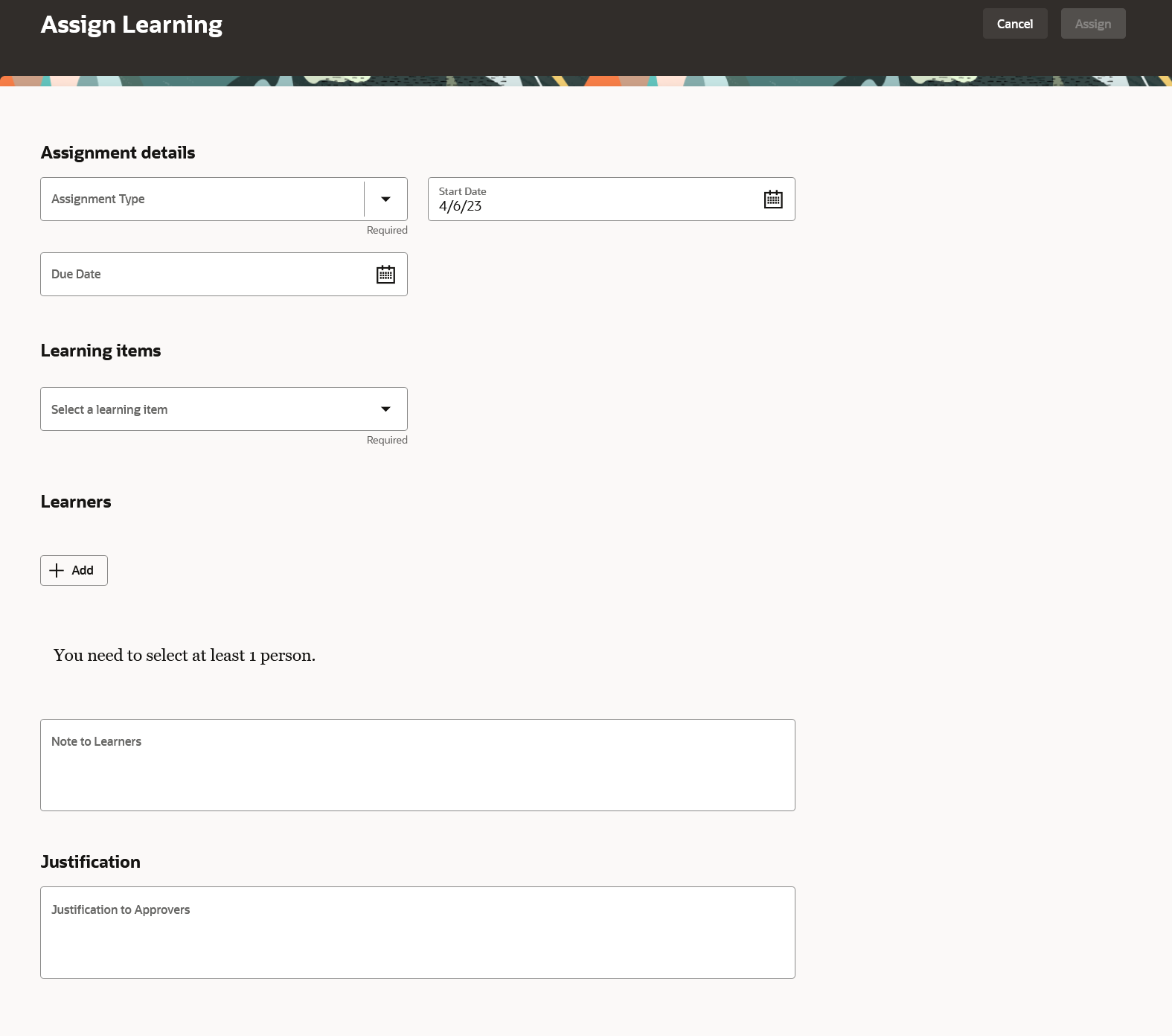The height and width of the screenshot is (1036, 1172).
Task: Click the Assignment details heading
Action: point(118,153)
